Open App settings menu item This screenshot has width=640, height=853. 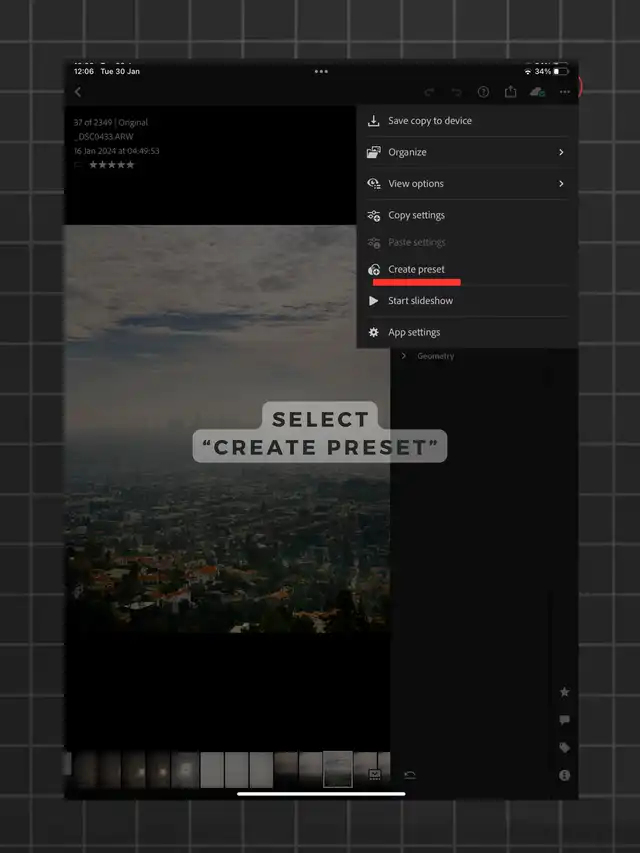(414, 332)
